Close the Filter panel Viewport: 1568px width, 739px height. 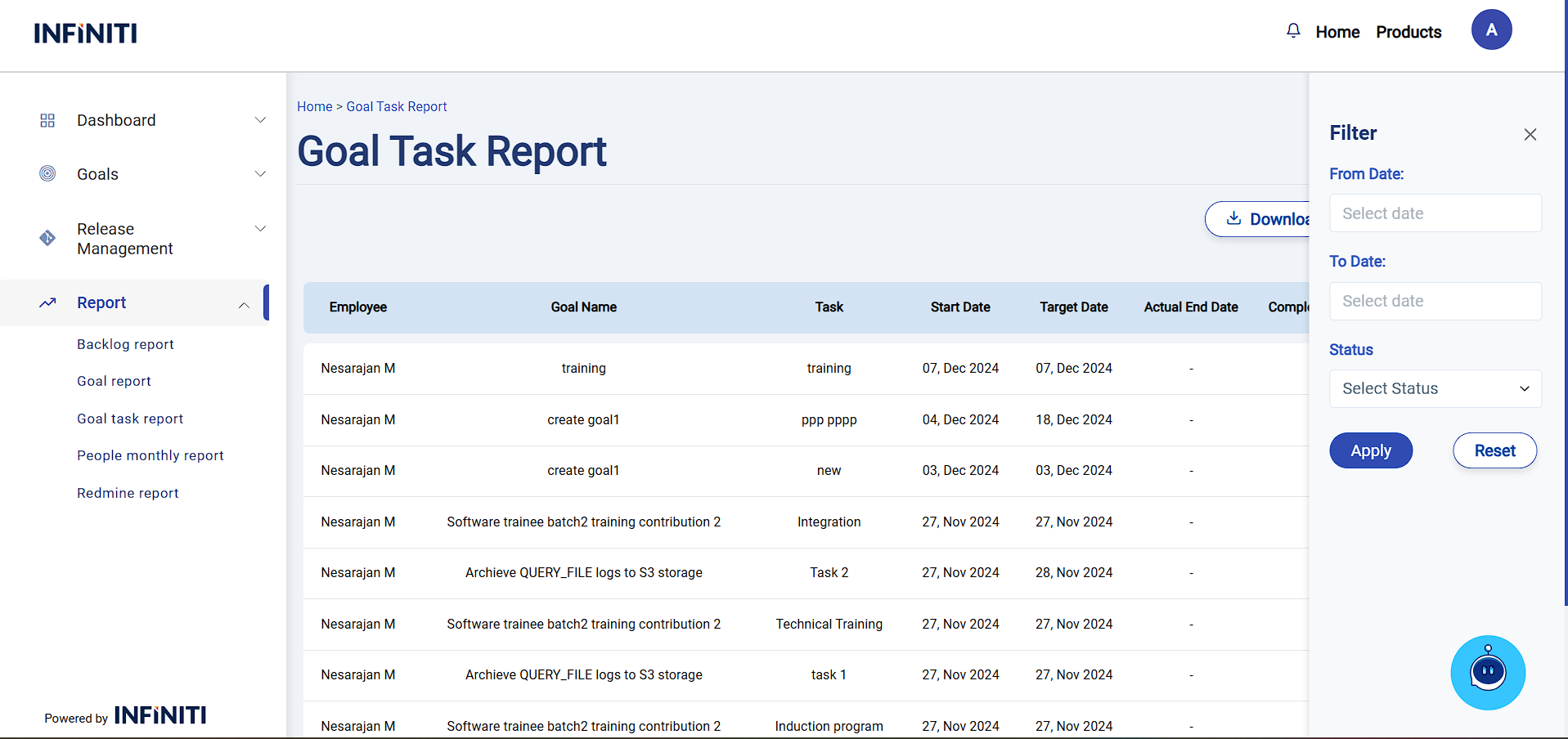point(1530,134)
